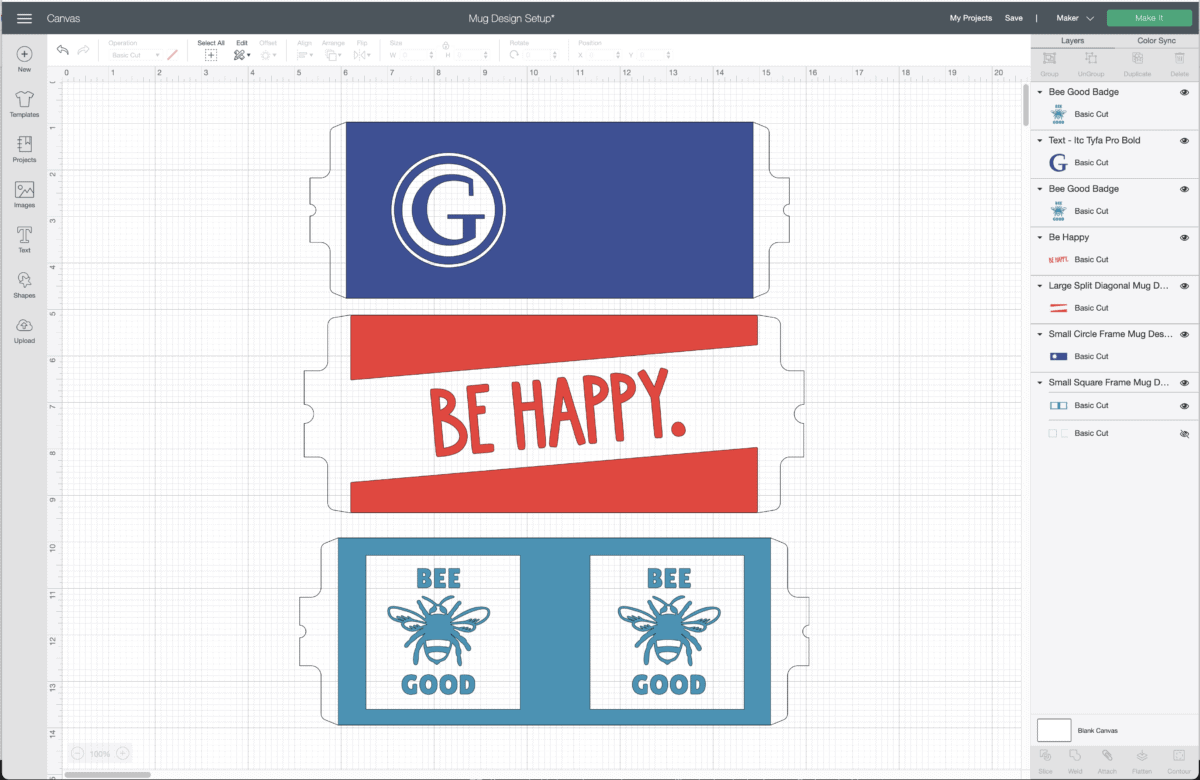Open the Maker machine dropdown
This screenshot has width=1200, height=780.
[1075, 18]
